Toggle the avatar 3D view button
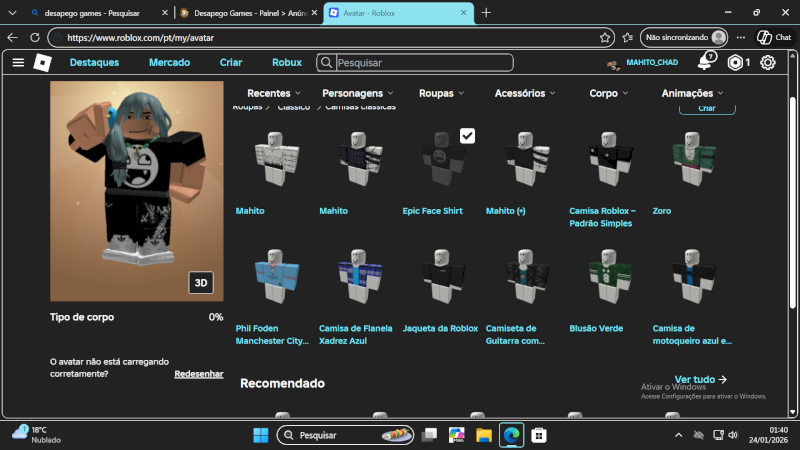This screenshot has height=450, width=800. [x=201, y=283]
